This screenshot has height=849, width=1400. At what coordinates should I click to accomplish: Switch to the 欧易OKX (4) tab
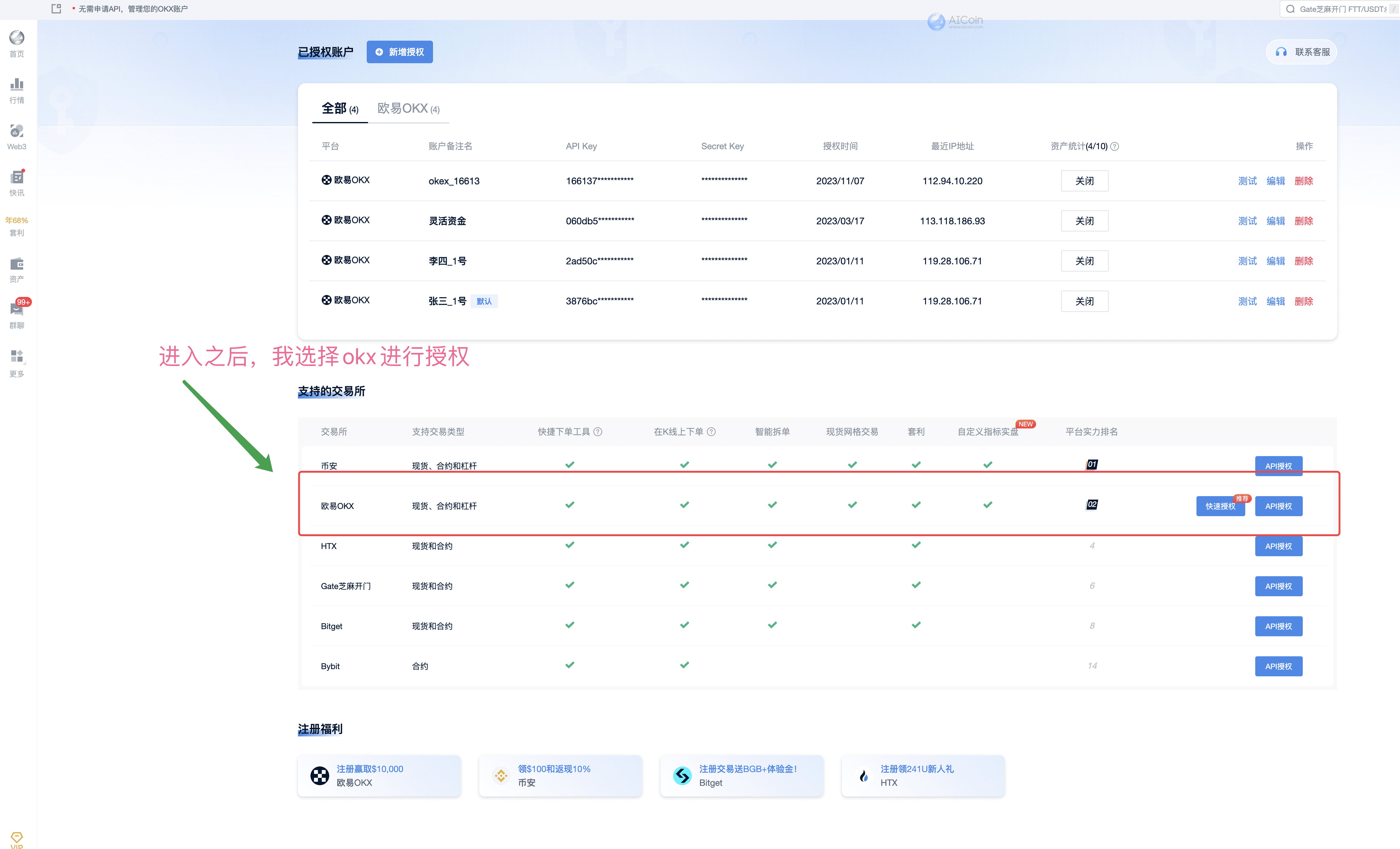pos(409,109)
